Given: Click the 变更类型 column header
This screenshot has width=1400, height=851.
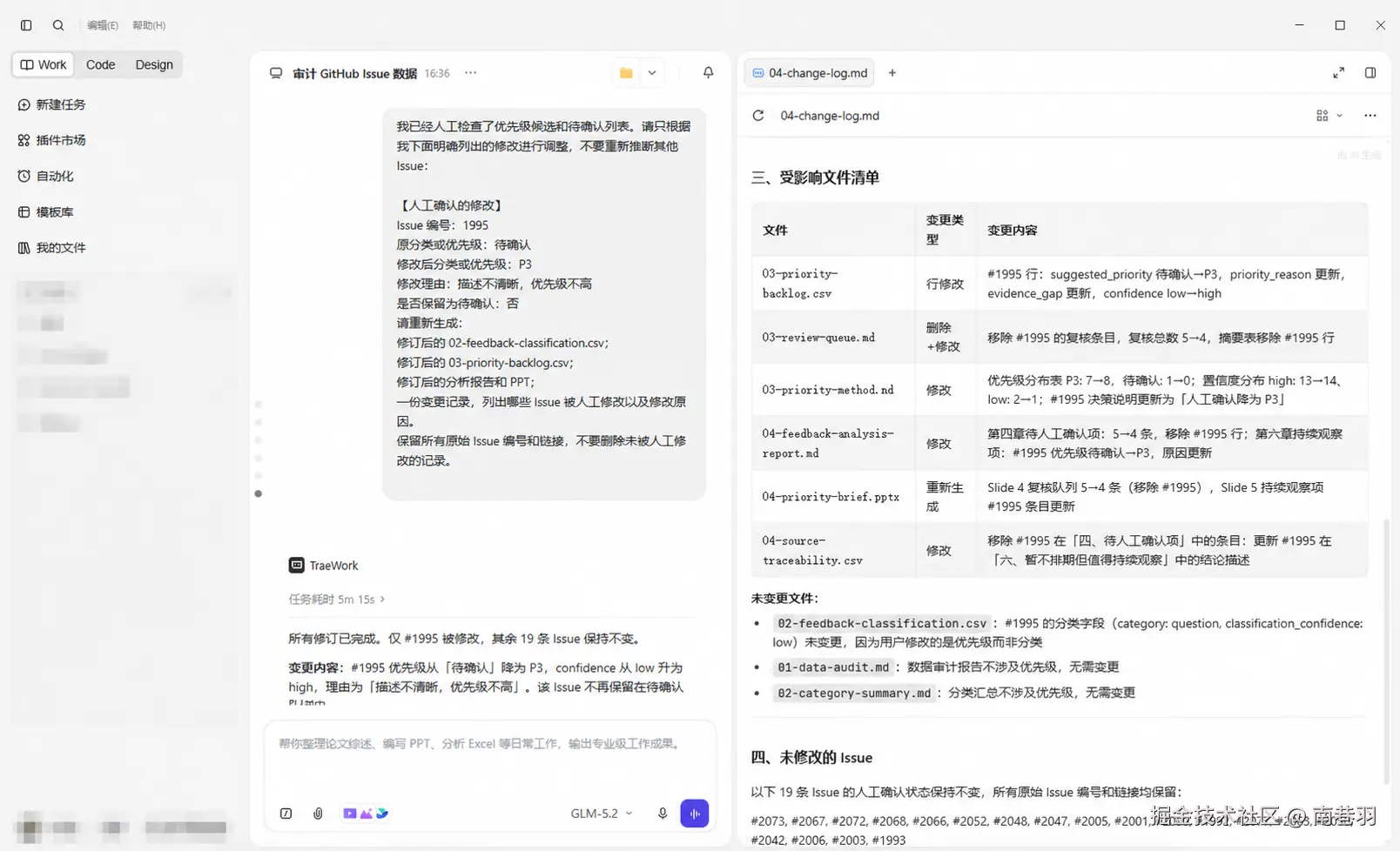Looking at the screenshot, I should [x=945, y=230].
